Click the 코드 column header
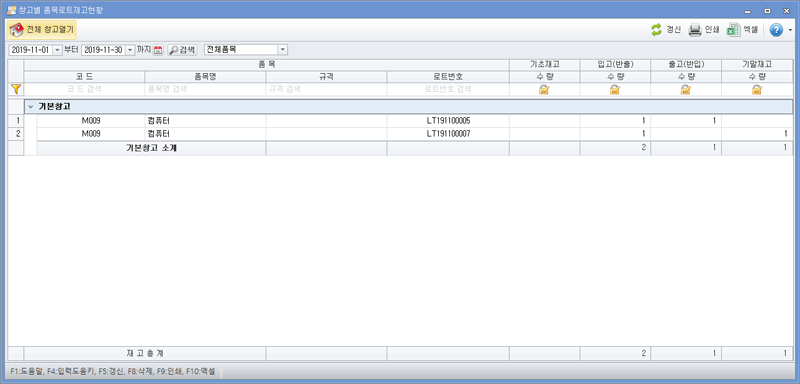Viewport: 800px width, 384px height. (x=85, y=76)
